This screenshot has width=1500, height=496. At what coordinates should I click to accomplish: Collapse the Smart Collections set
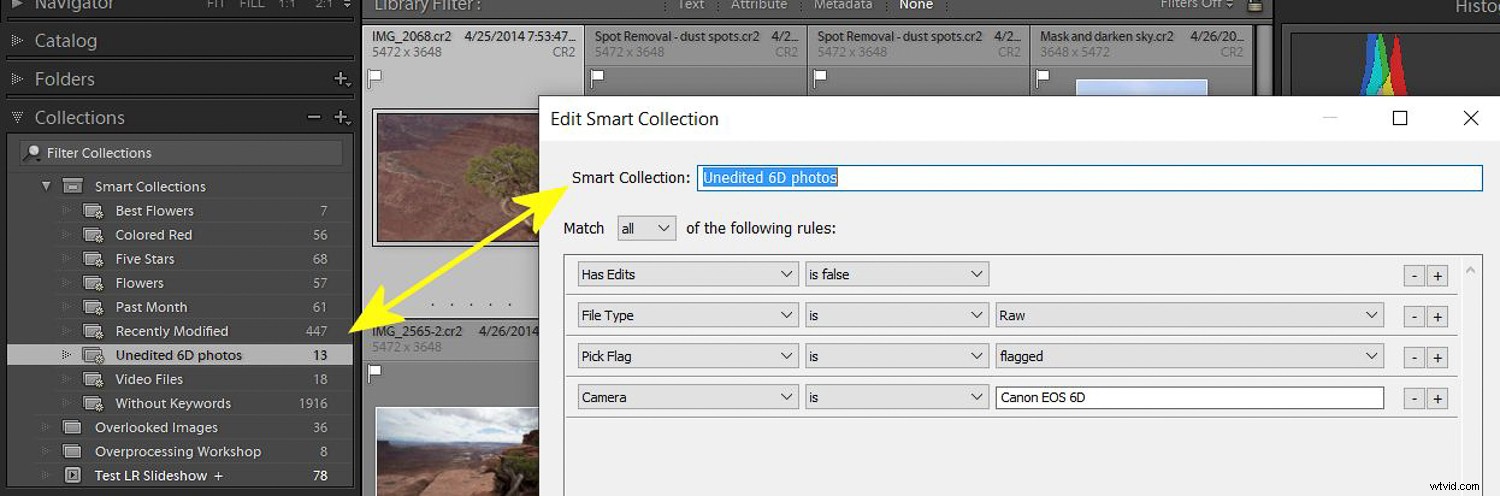click(46, 186)
